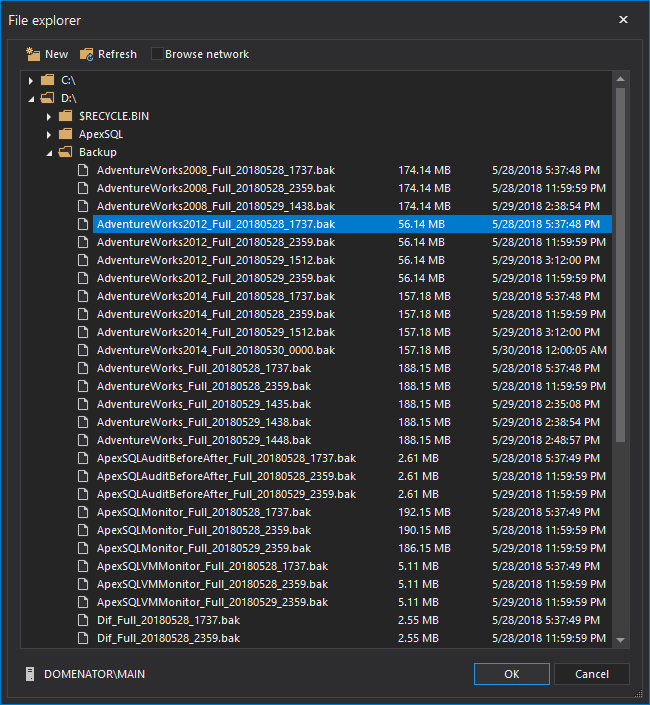Click the server icon beside DOMENATOR\MAIN
Image resolution: width=650 pixels, height=705 pixels.
[31, 674]
